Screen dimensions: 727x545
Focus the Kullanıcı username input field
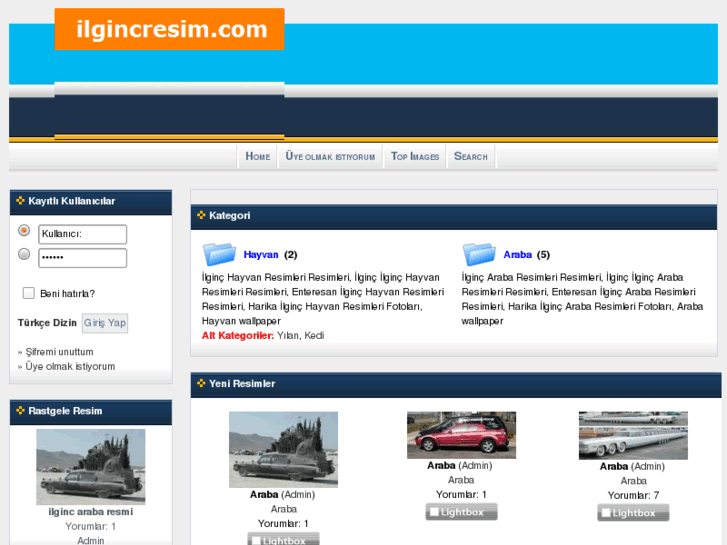[x=83, y=234]
